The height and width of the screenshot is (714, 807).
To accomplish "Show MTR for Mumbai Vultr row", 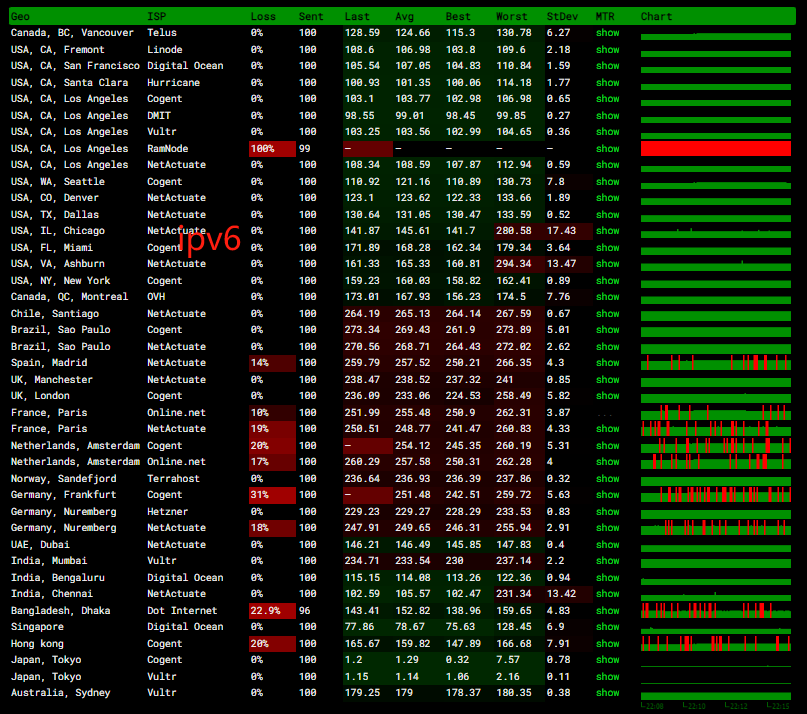I will point(607,561).
